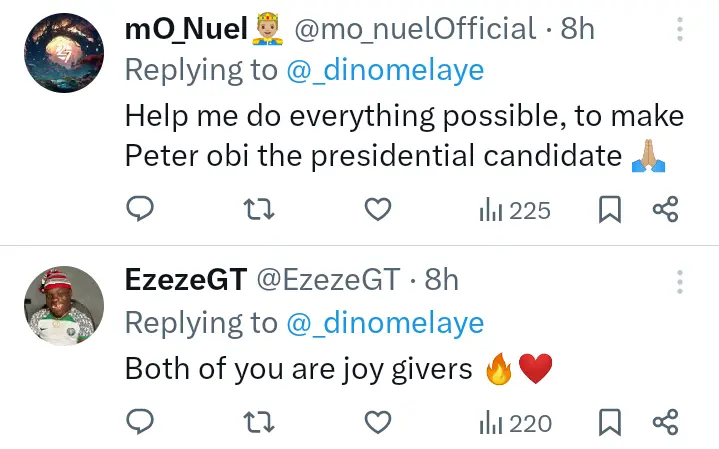Retweet EzezeGT's joy givers tweet
The image size is (719, 449).
coord(259,424)
